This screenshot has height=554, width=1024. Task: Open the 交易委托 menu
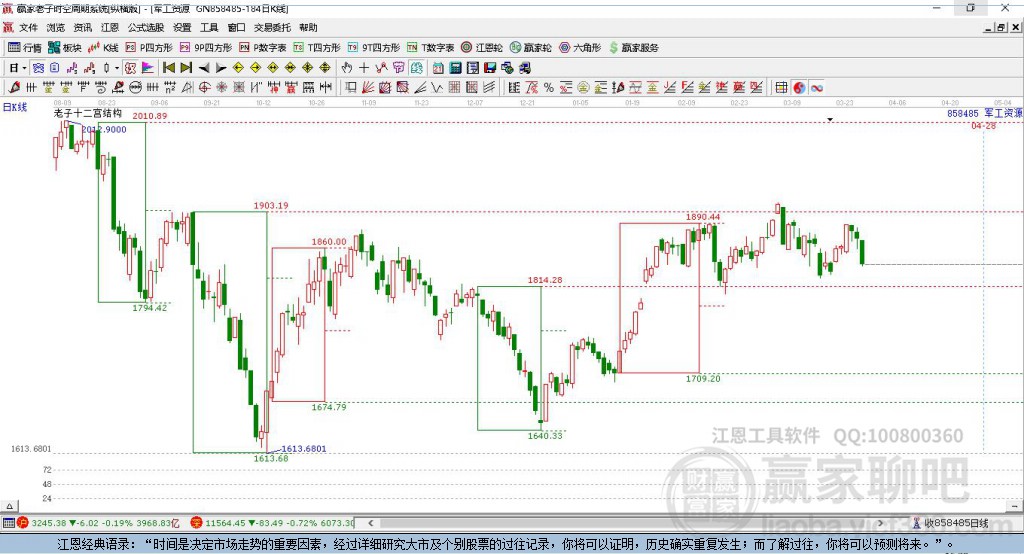pos(272,27)
